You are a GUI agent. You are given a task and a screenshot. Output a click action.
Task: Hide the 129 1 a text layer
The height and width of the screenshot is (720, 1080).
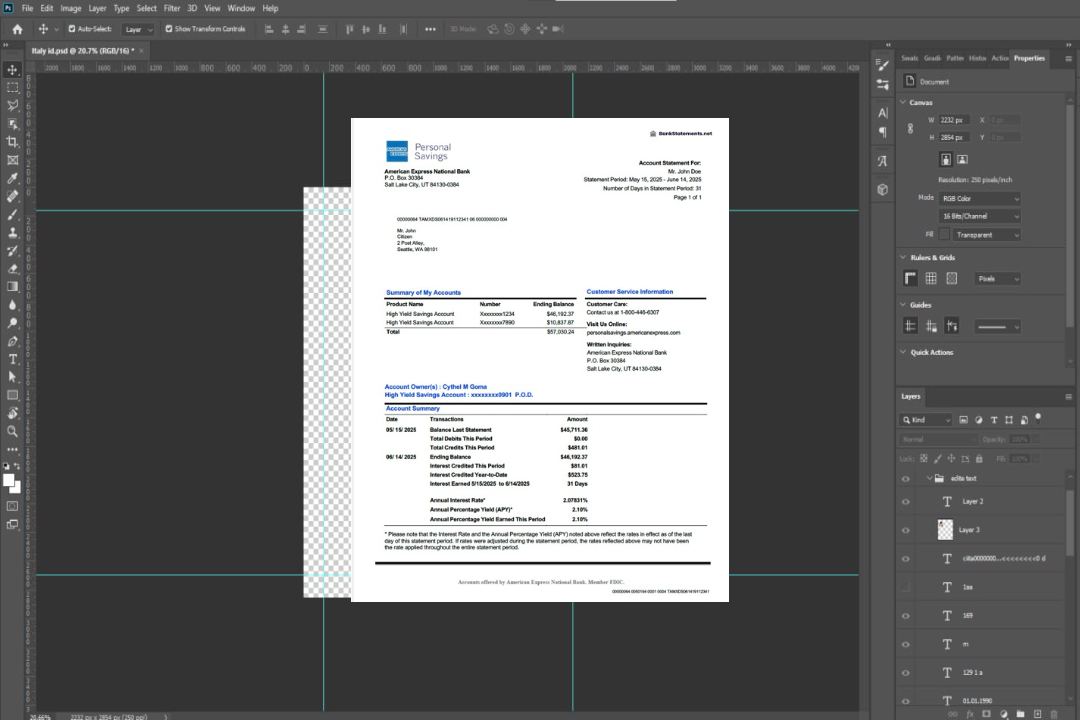click(x=906, y=673)
